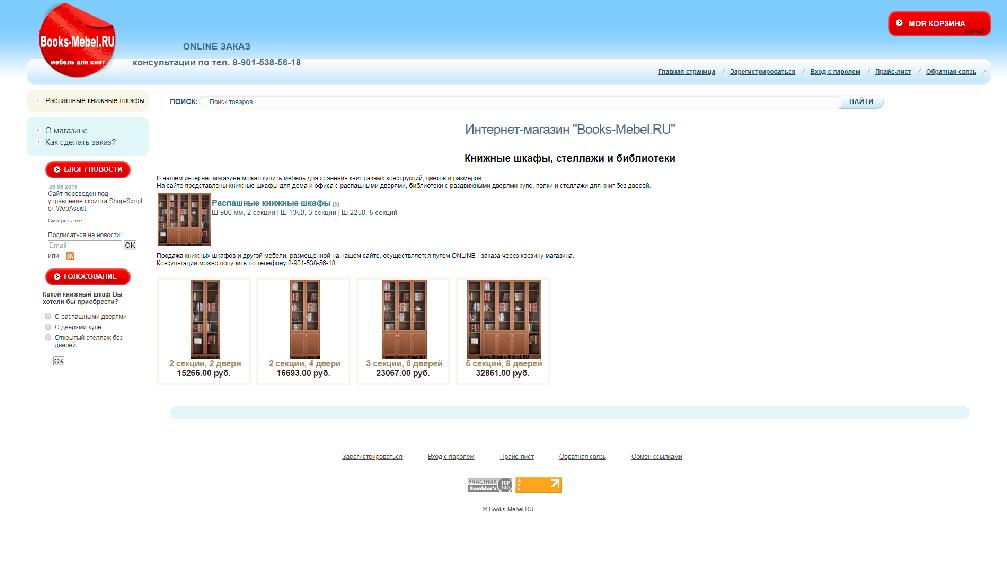This screenshot has width=1007, height=572.
Task: Open product image '2 секции, 2 двери'
Action: (x=205, y=319)
